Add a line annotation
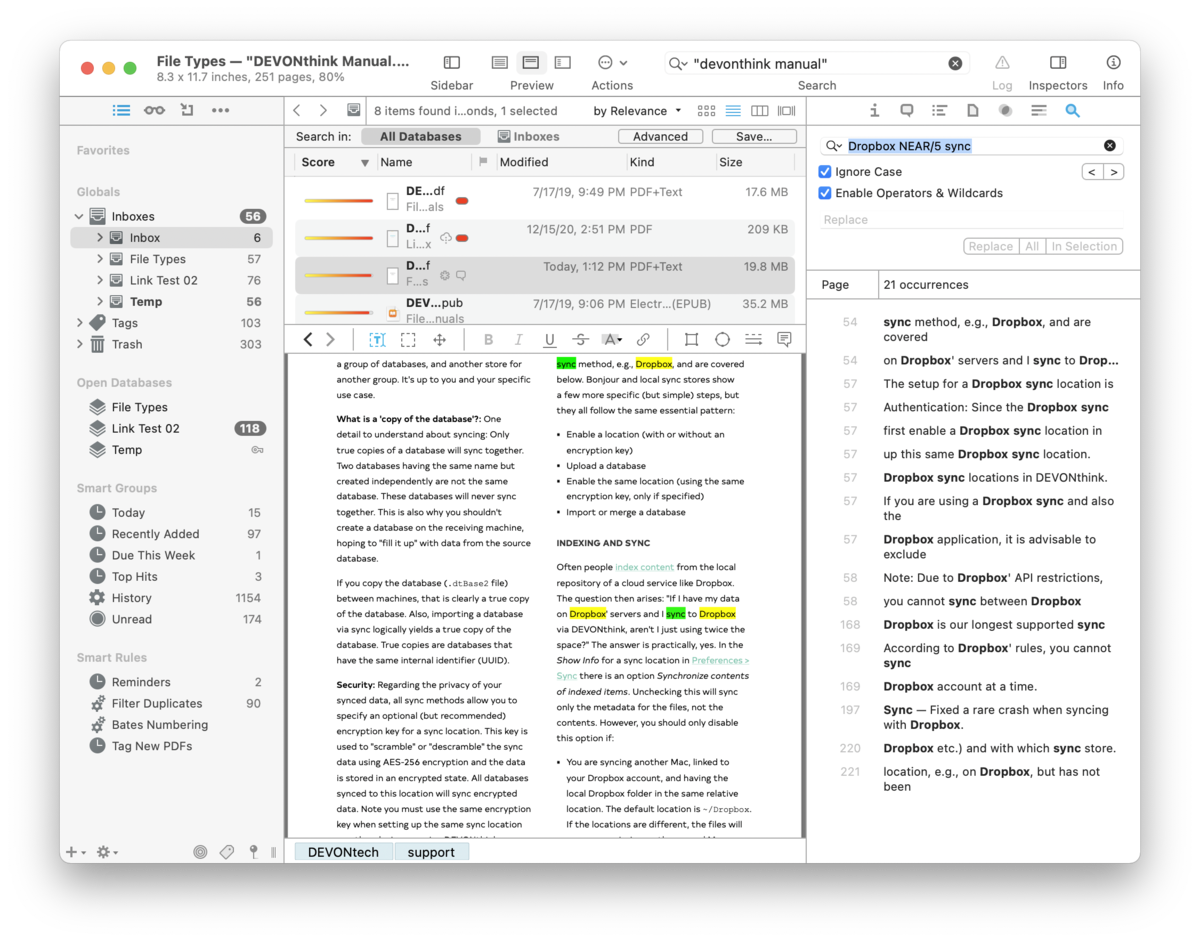Image resolution: width=1200 pixels, height=942 pixels. click(753, 340)
